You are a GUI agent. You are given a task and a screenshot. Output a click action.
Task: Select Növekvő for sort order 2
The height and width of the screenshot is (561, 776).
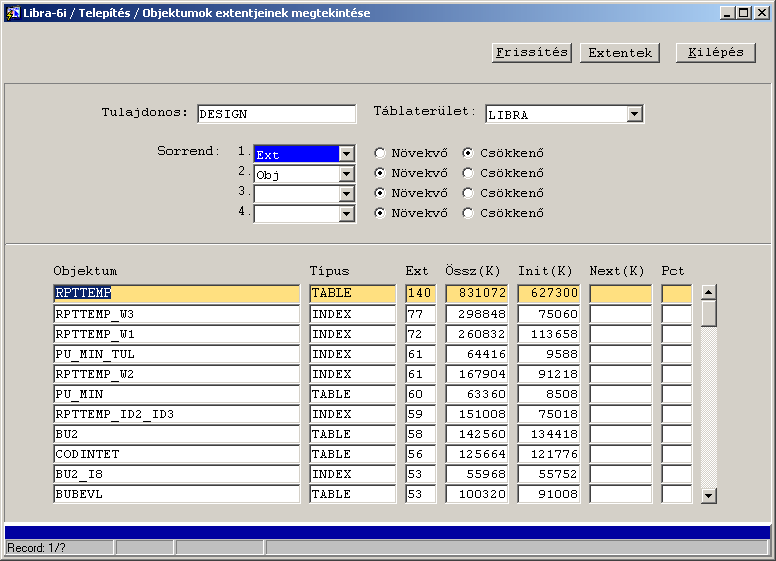coord(380,173)
